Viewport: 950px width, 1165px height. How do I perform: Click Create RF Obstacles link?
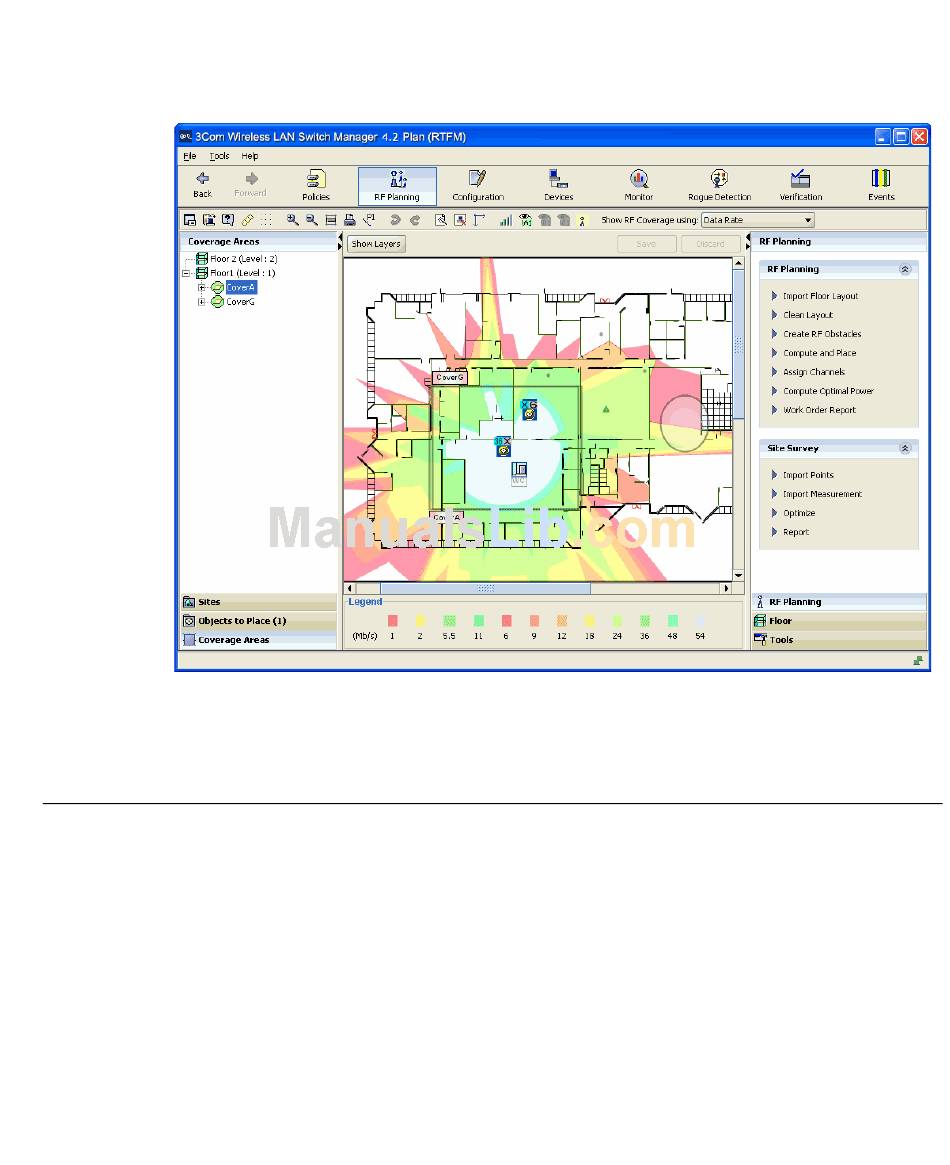[x=822, y=334]
